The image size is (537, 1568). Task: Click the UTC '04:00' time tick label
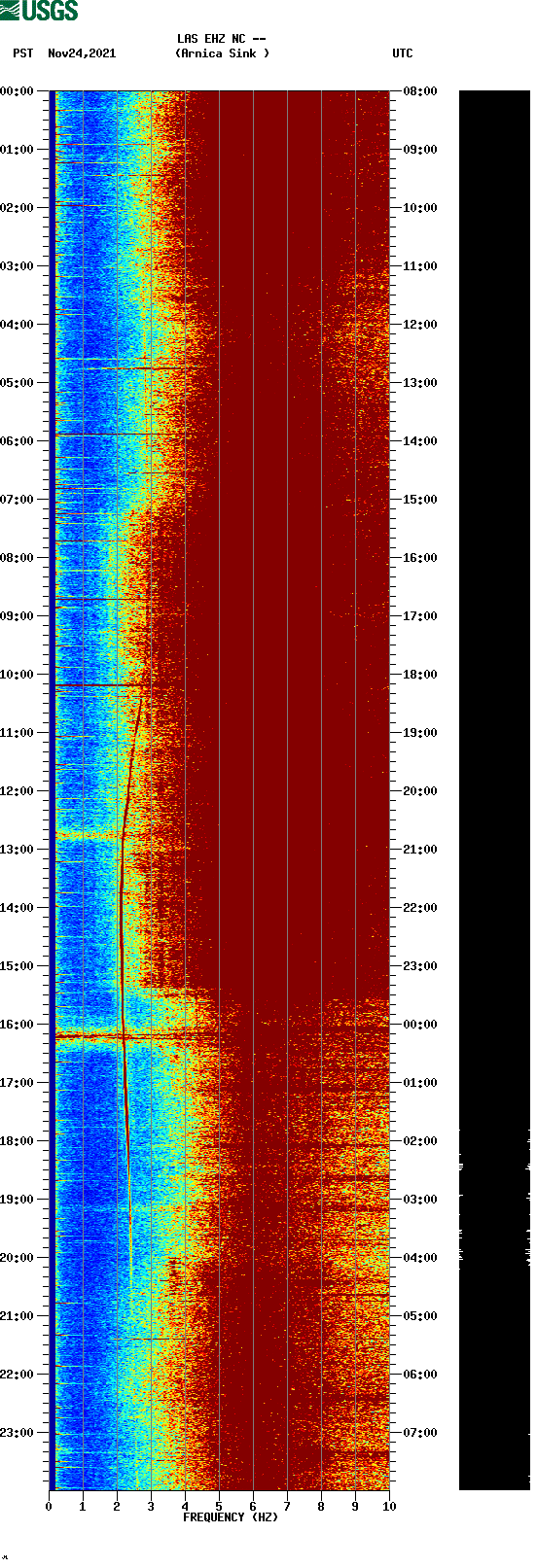[420, 1258]
